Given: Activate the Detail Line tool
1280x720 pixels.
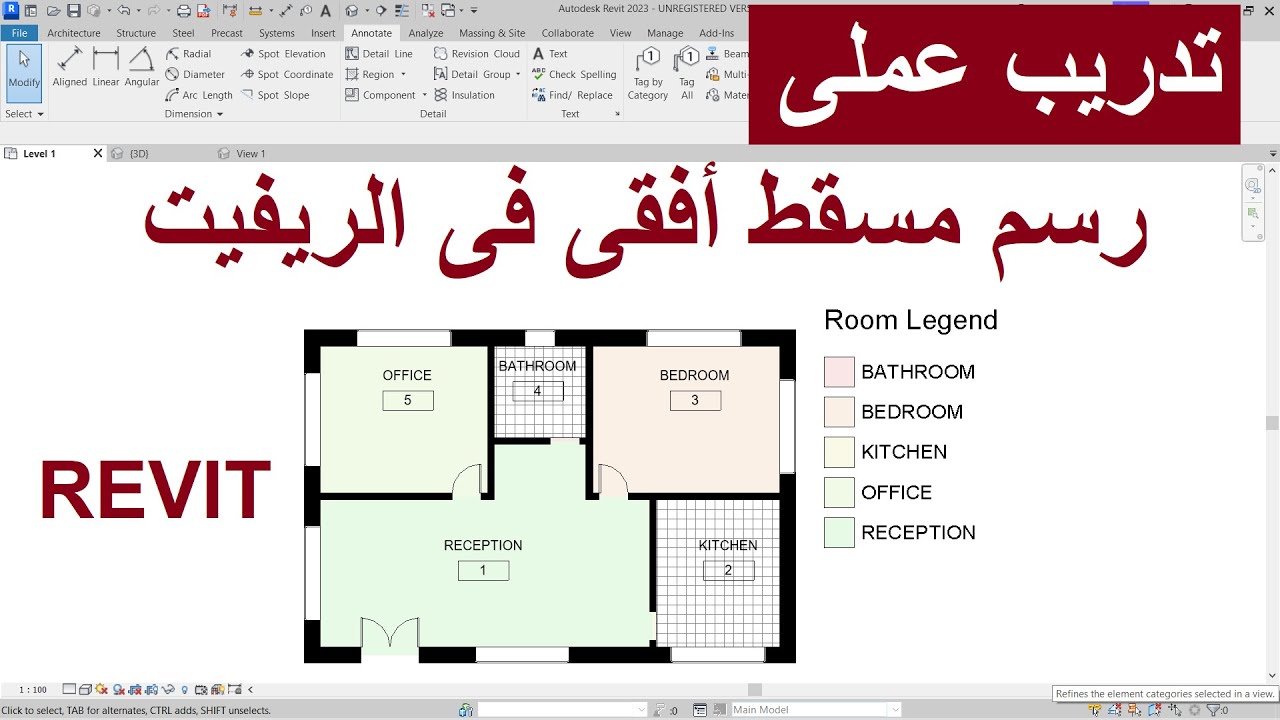Looking at the screenshot, I should tap(379, 54).
